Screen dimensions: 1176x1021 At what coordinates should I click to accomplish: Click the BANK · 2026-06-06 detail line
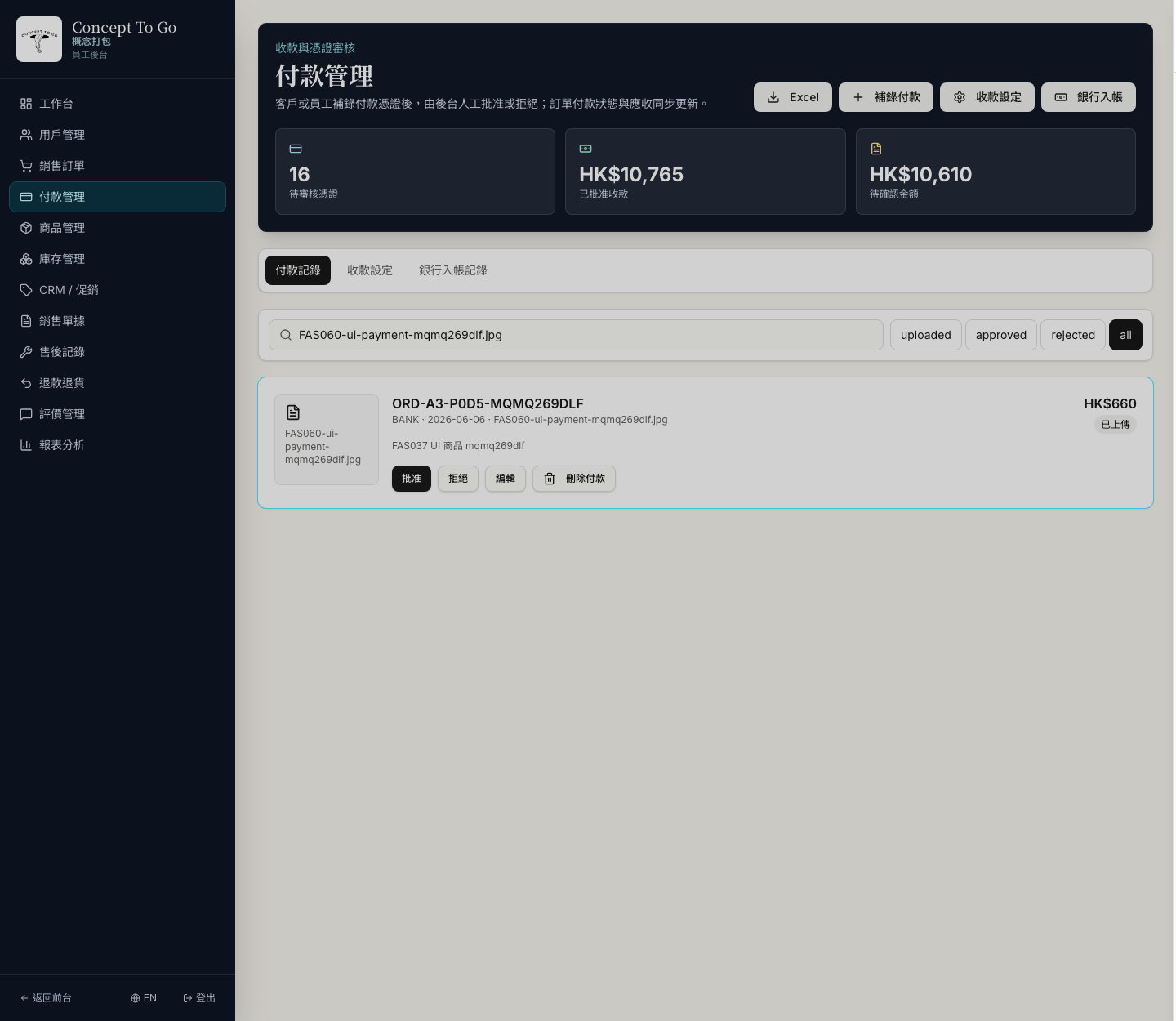point(530,420)
